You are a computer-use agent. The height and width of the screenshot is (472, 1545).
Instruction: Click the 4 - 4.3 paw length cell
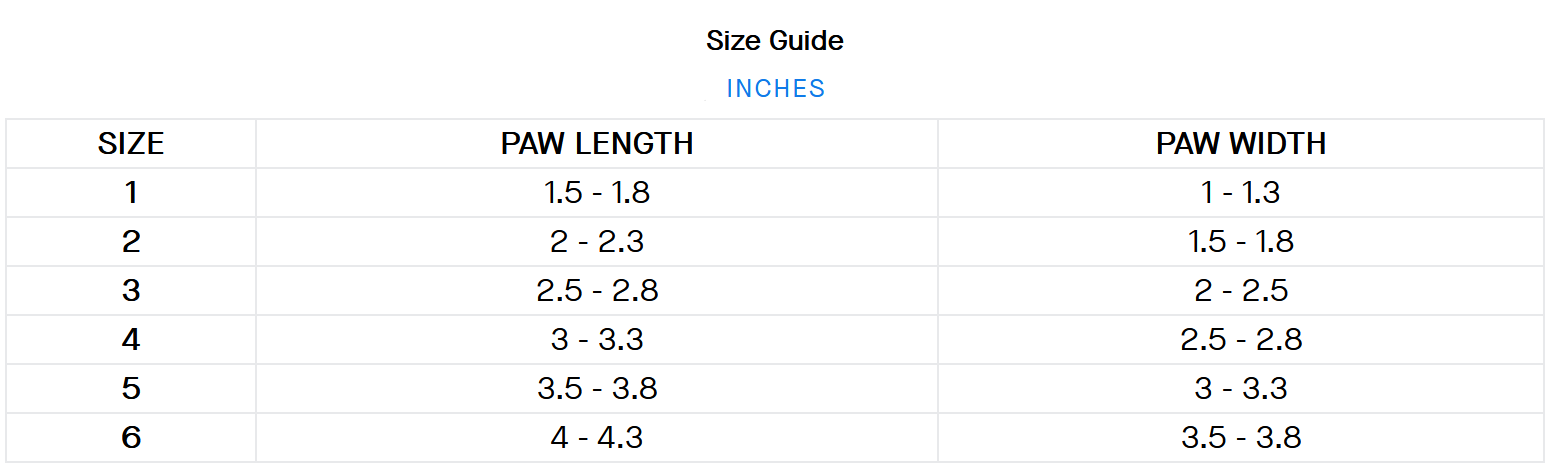point(597,437)
